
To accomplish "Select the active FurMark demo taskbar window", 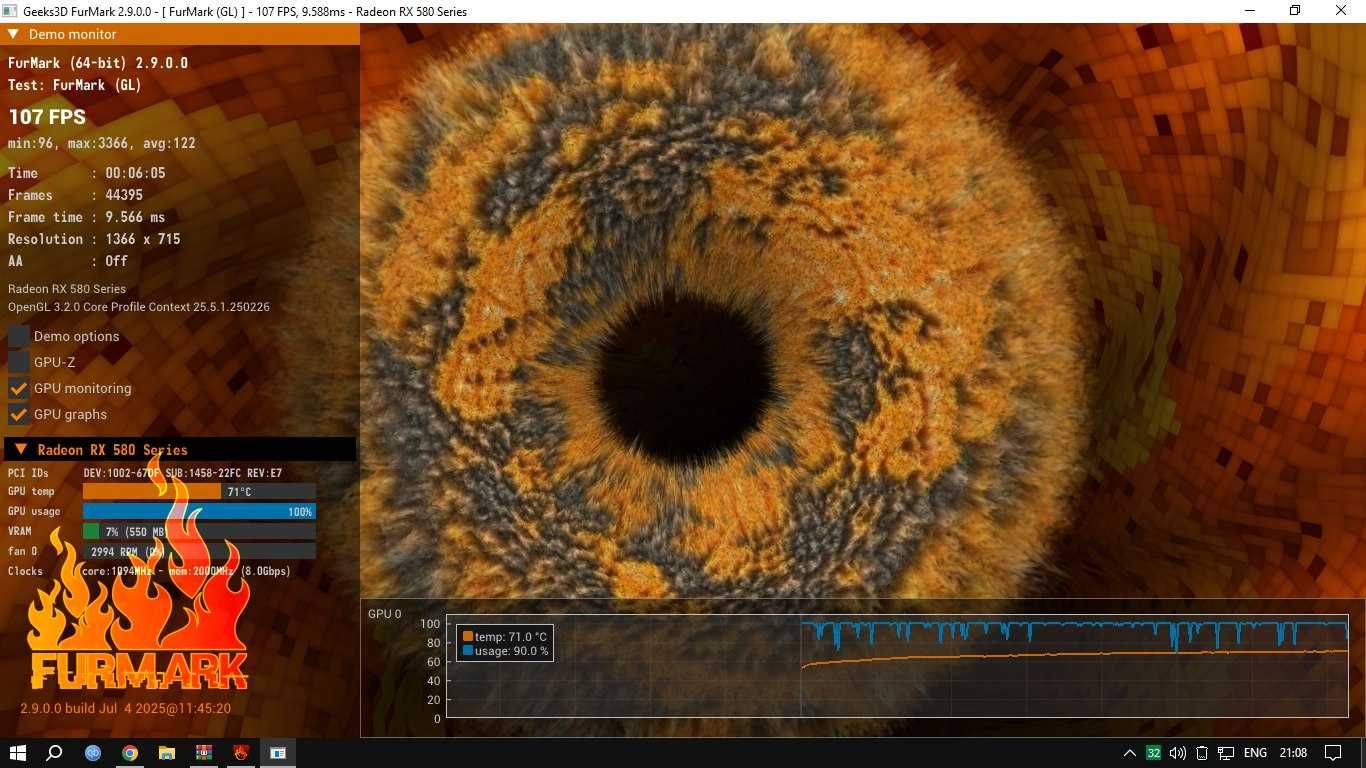I will [x=278, y=753].
